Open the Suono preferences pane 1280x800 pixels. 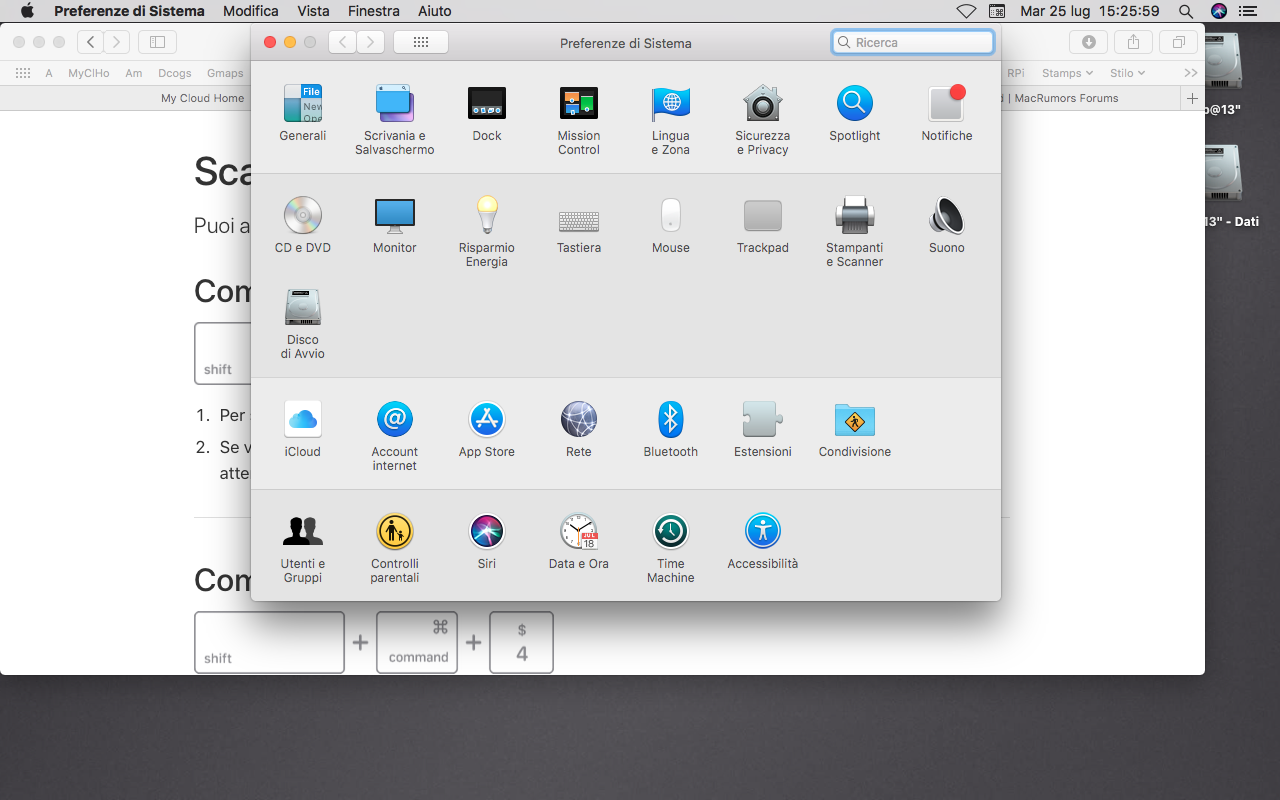[947, 225]
